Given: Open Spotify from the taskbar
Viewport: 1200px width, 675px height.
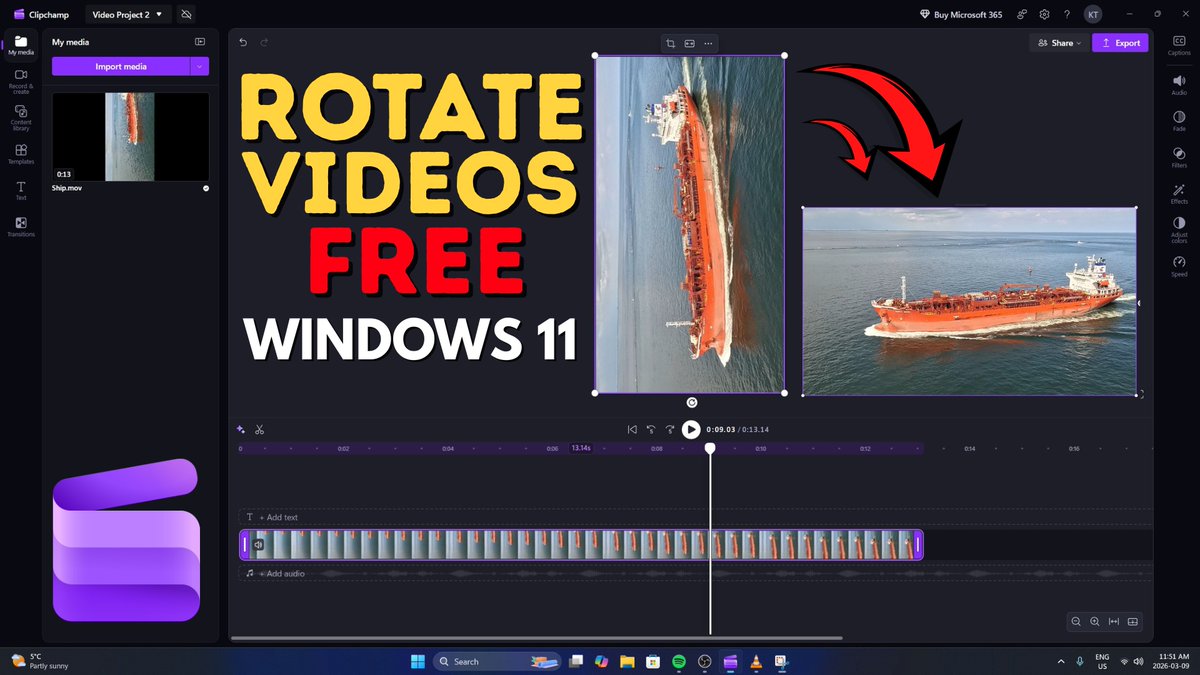Looking at the screenshot, I should coord(679,661).
